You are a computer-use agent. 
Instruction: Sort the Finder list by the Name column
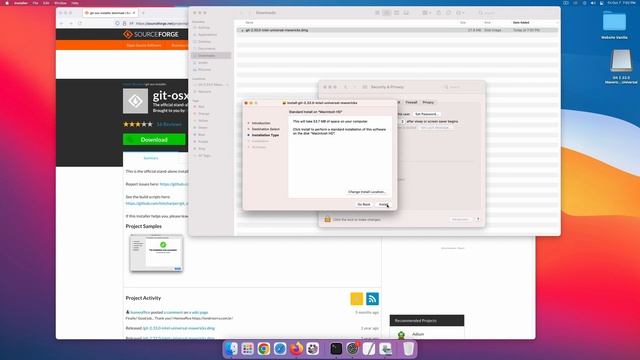coord(249,22)
